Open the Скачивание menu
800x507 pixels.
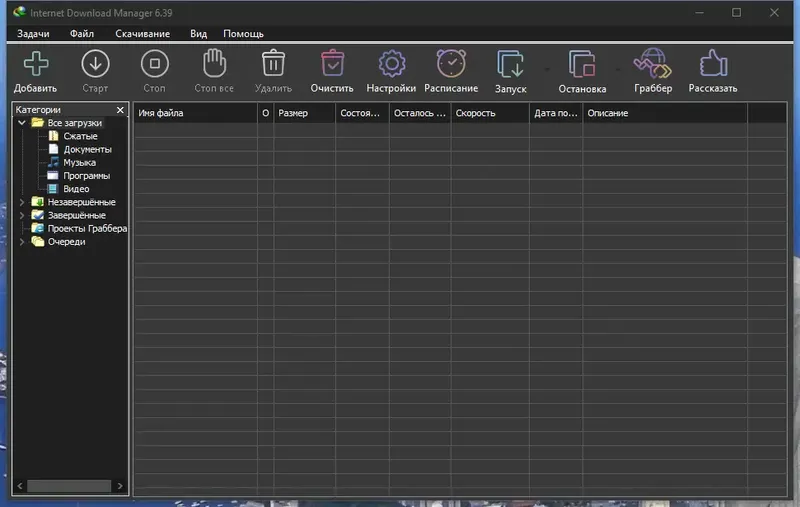[x=142, y=34]
